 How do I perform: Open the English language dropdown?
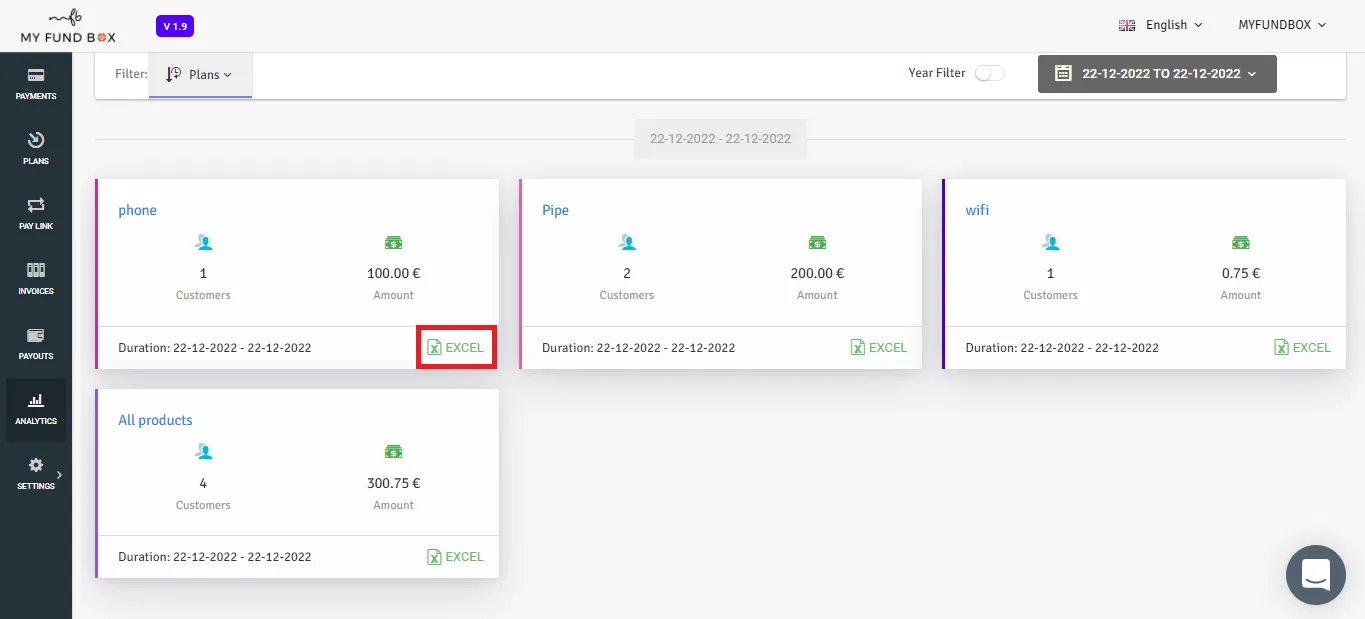click(1160, 25)
